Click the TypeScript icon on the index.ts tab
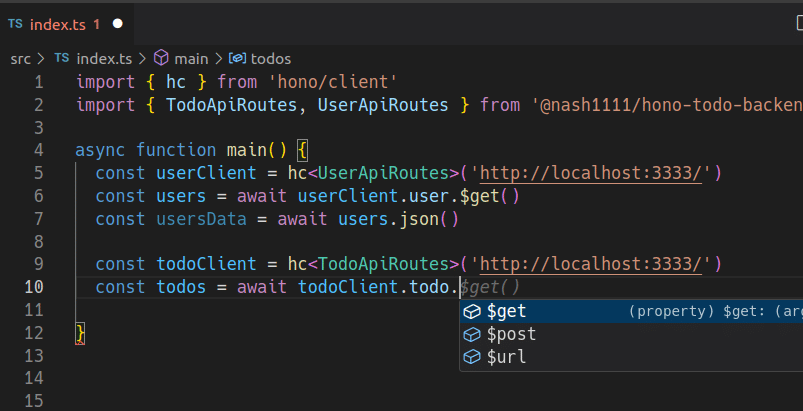 coord(15,22)
